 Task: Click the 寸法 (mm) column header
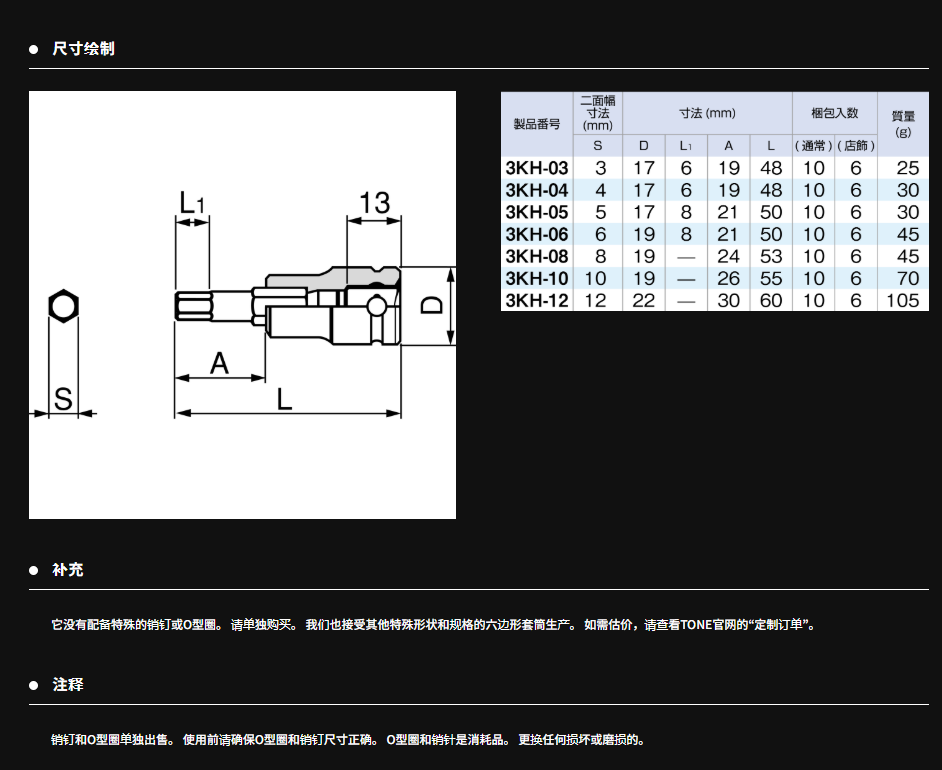(707, 113)
